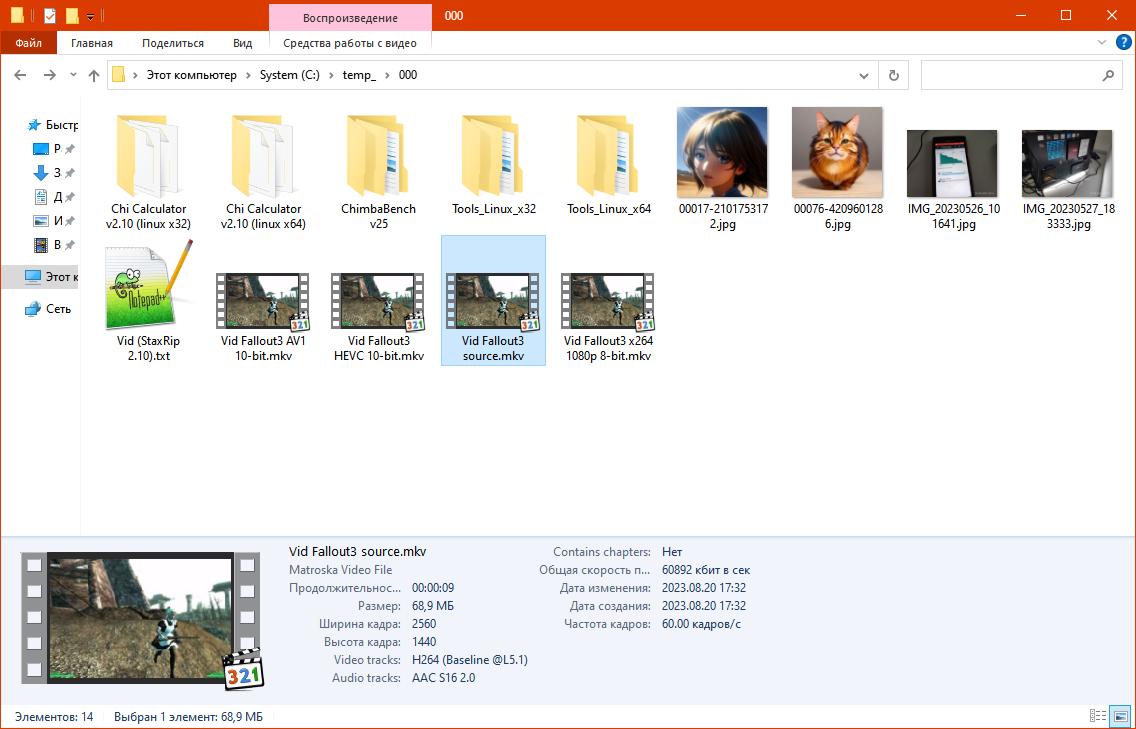Select Vid (StaxRip 2.10).txt Notepad++ file
The height and width of the screenshot is (729, 1136).
[148, 301]
